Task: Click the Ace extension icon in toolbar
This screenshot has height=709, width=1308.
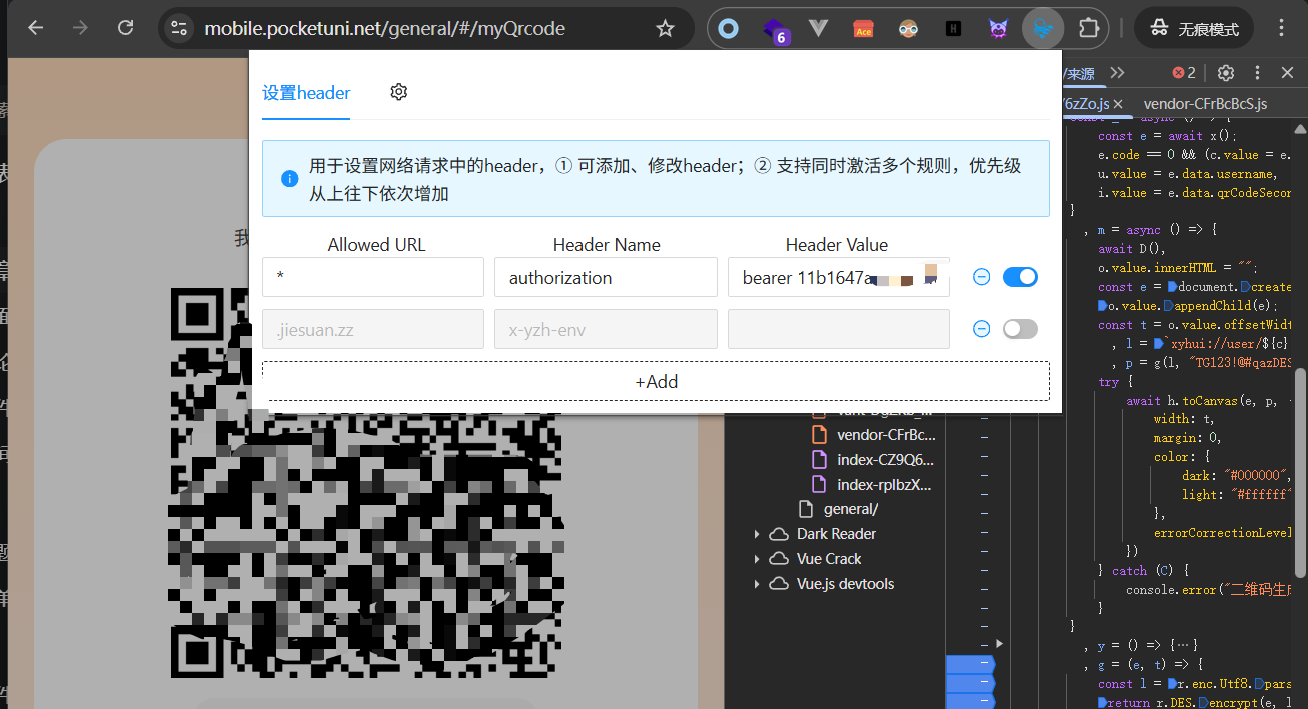Action: click(x=863, y=28)
